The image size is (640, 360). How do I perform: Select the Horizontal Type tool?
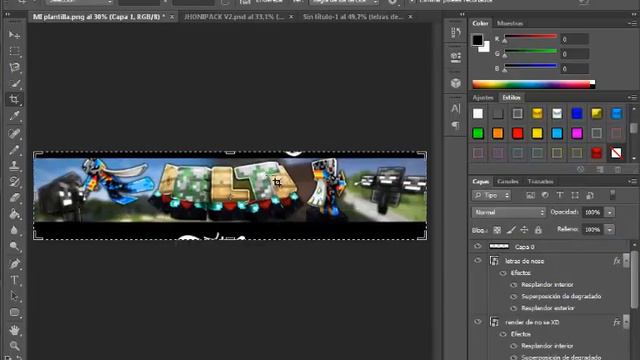coord(14,280)
